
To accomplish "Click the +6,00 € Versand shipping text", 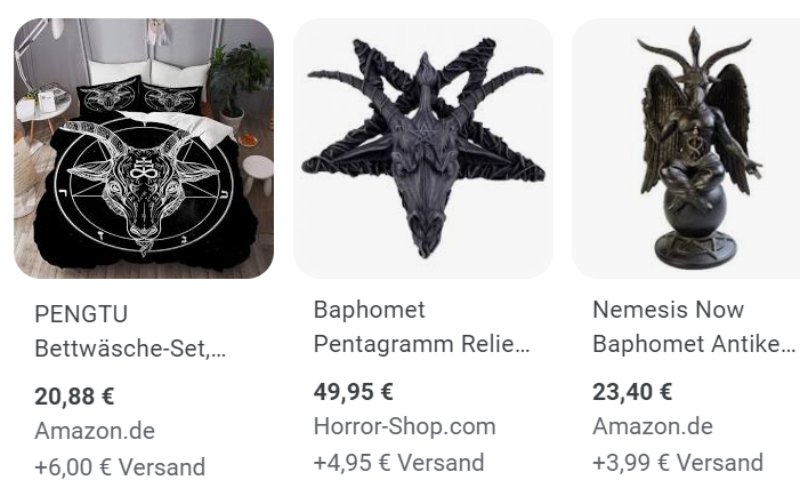I will (x=120, y=467).
